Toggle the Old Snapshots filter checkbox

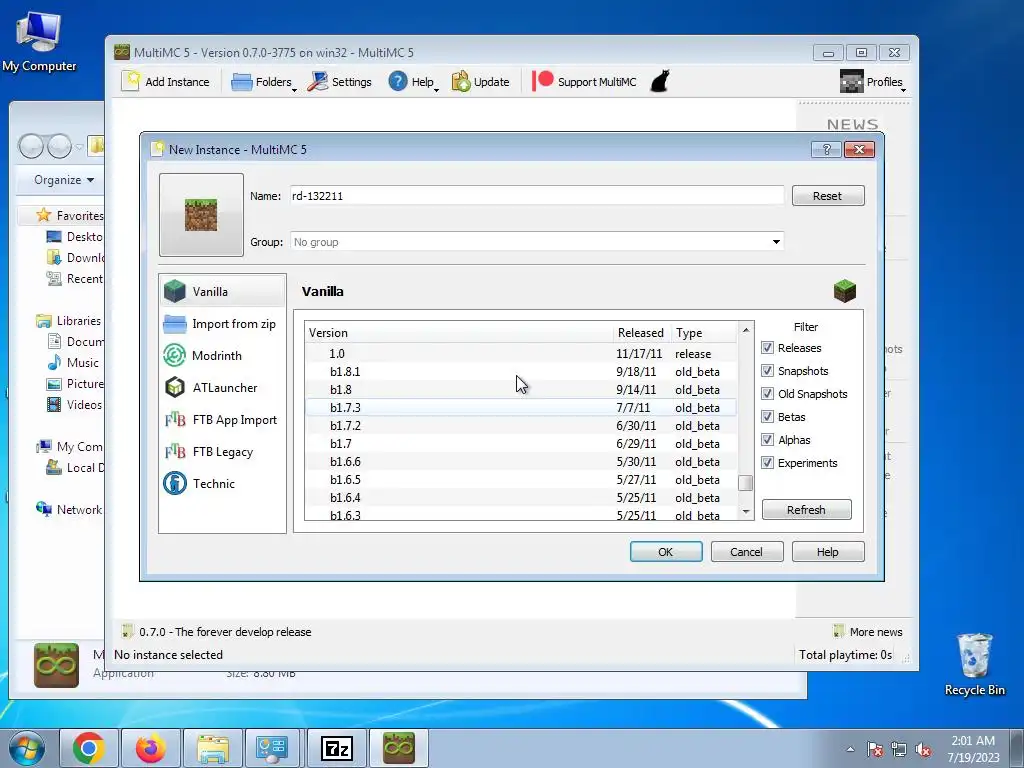point(767,394)
